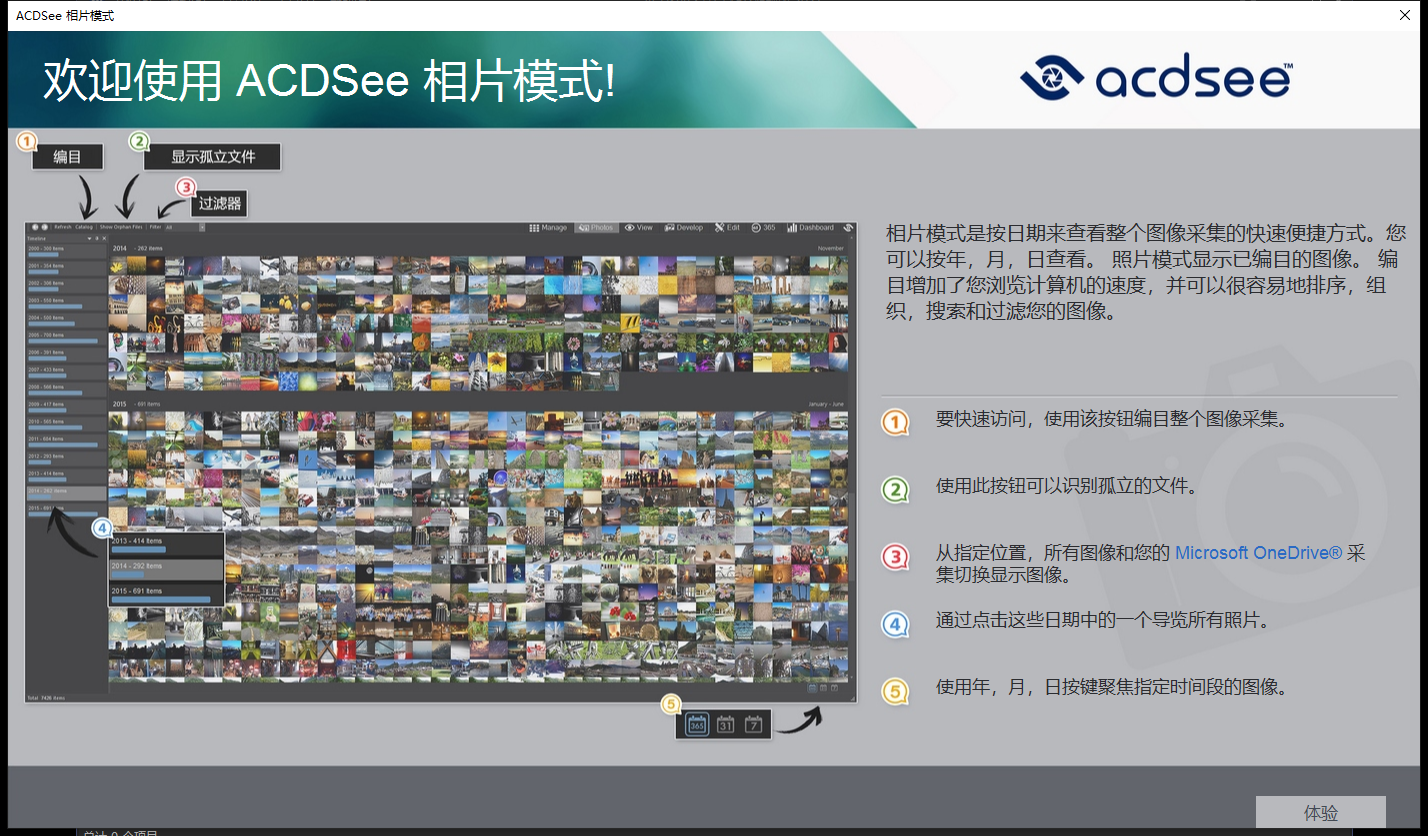Click the acdsee logo in the banner
This screenshot has width=1428, height=836.
tap(1156, 79)
